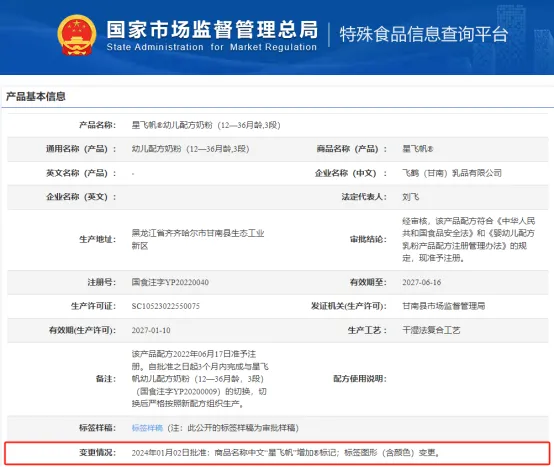Click the production process 干湿法复合工艺
Image resolution: width=554 pixels, height=467 pixels.
[x=431, y=330]
